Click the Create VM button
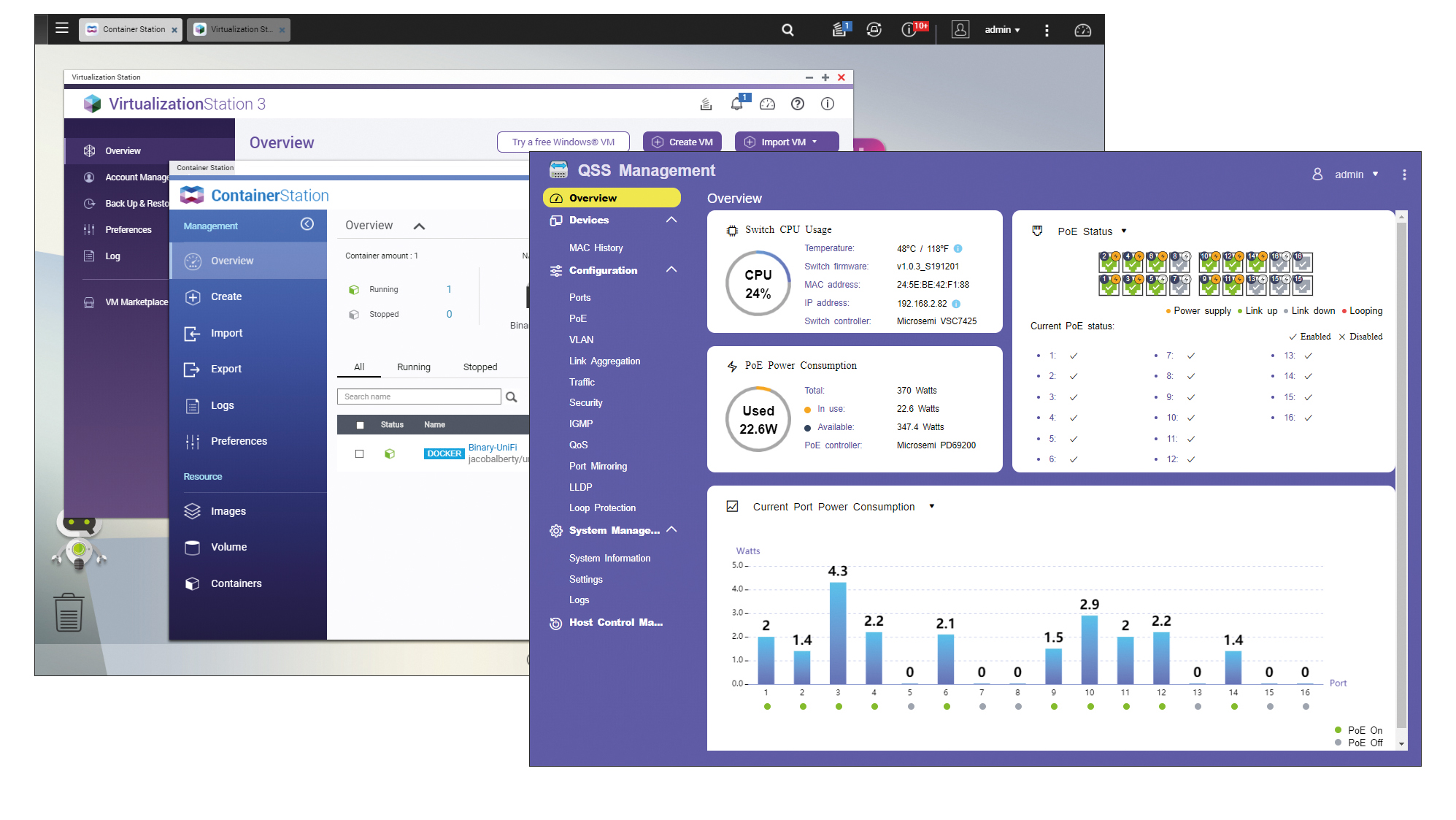The image size is (1456, 820). 682,142
